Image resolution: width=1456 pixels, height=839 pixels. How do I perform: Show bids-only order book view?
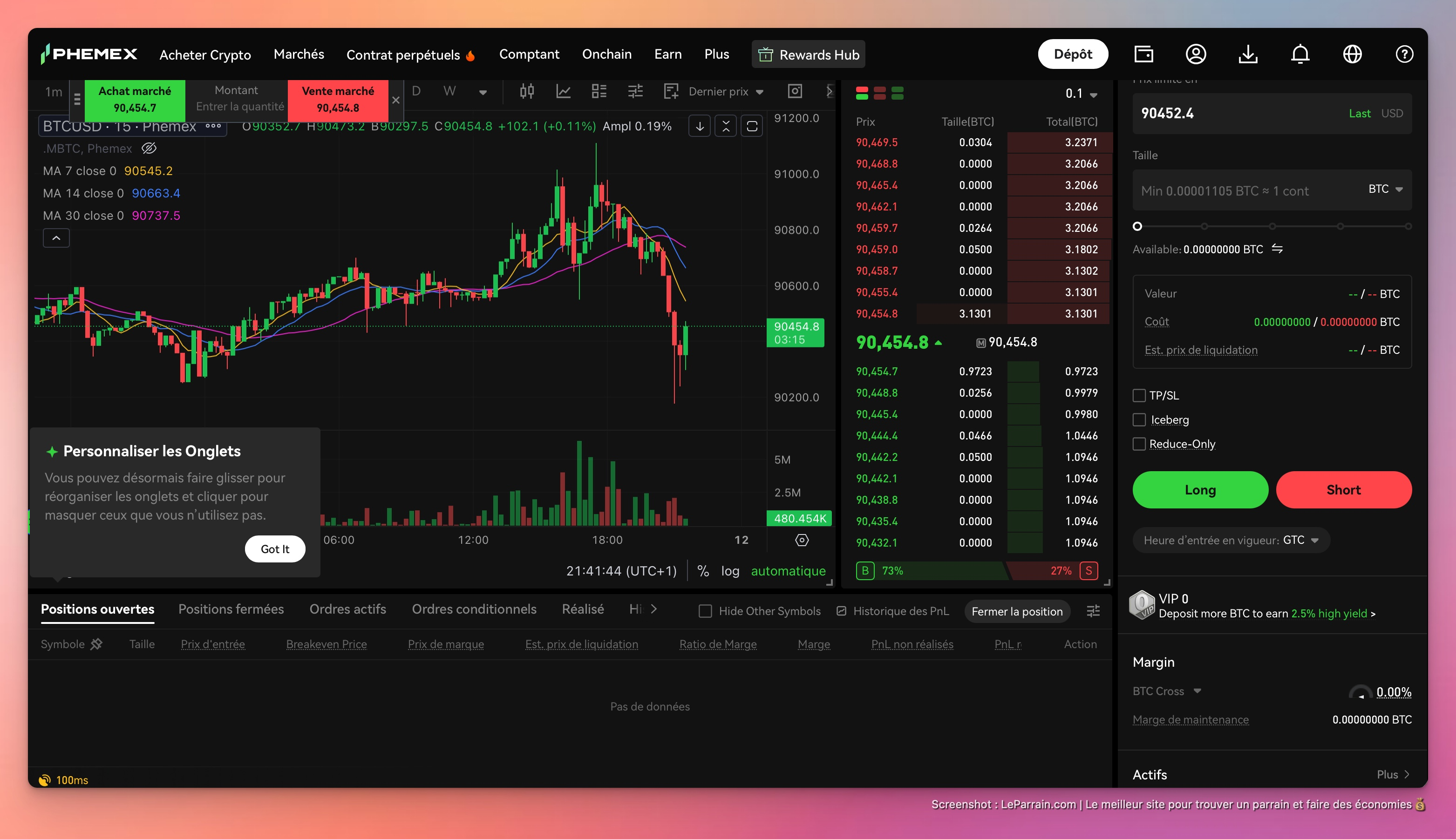[x=898, y=93]
